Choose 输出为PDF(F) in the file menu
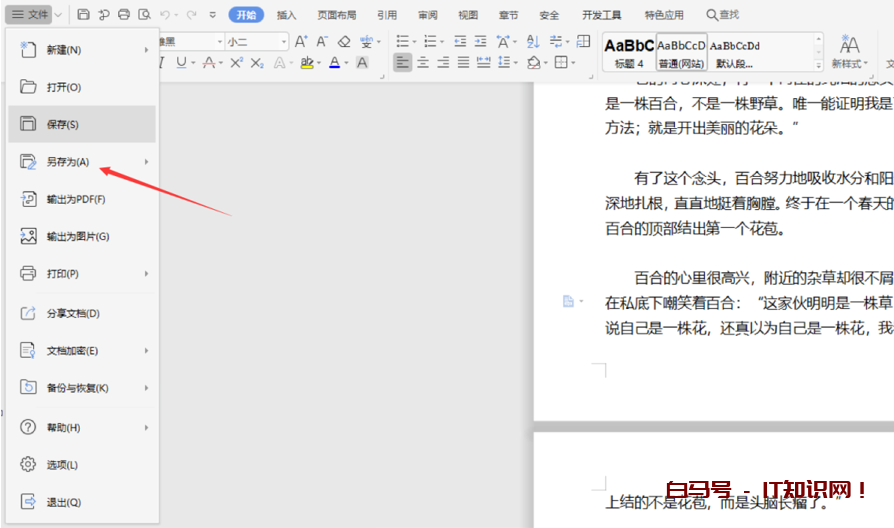Viewport: 894px width, 528px height. pos(82,200)
